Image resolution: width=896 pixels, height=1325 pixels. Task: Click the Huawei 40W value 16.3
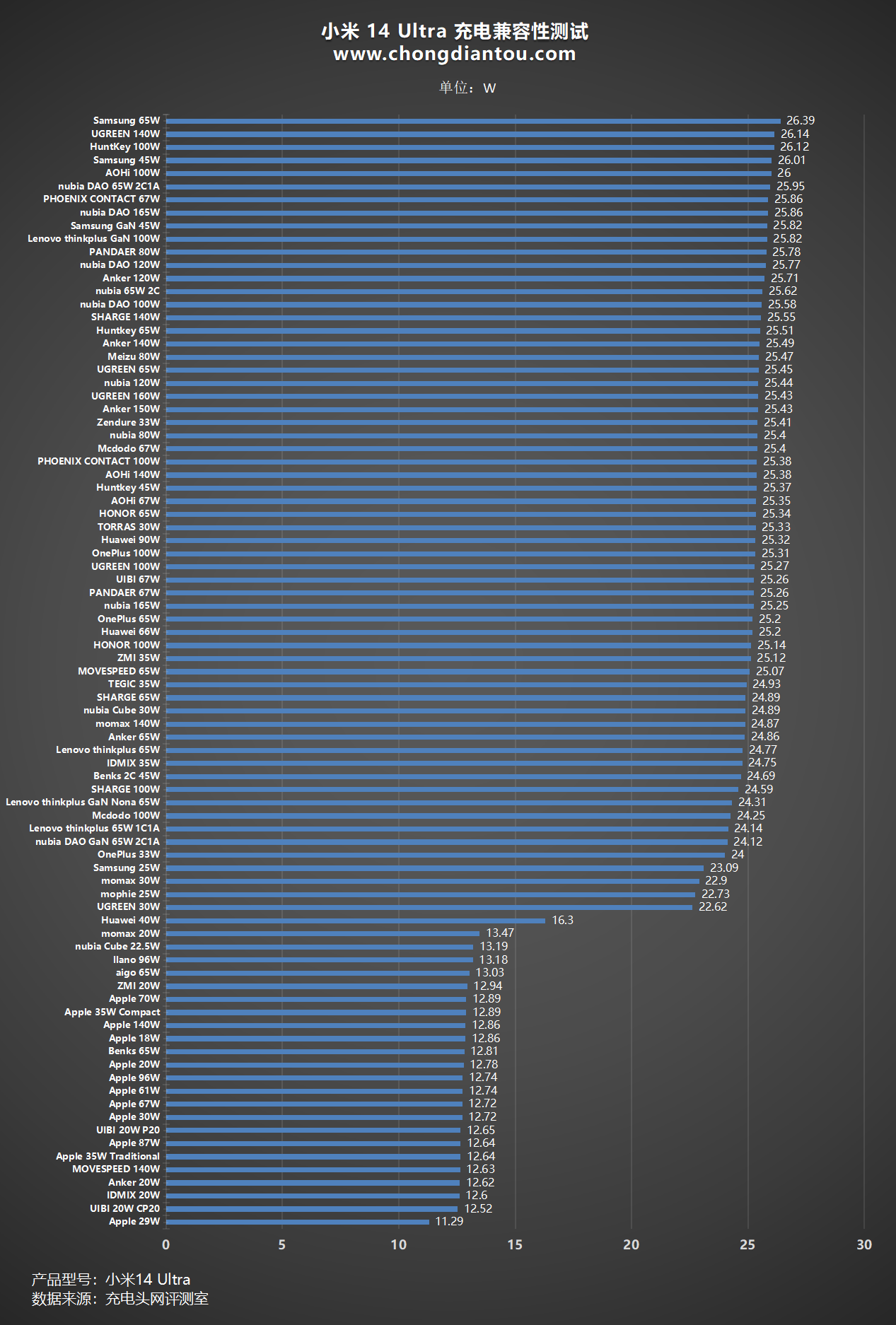(563, 920)
